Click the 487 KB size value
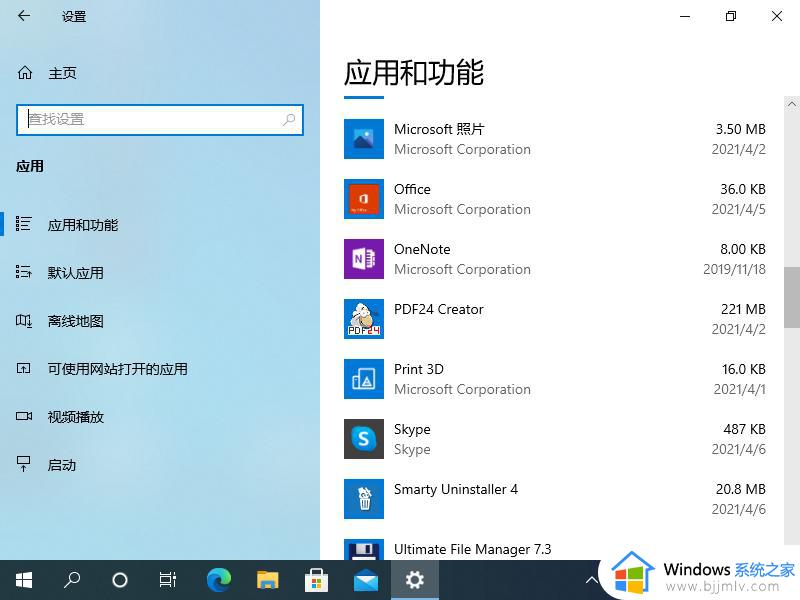 (744, 429)
